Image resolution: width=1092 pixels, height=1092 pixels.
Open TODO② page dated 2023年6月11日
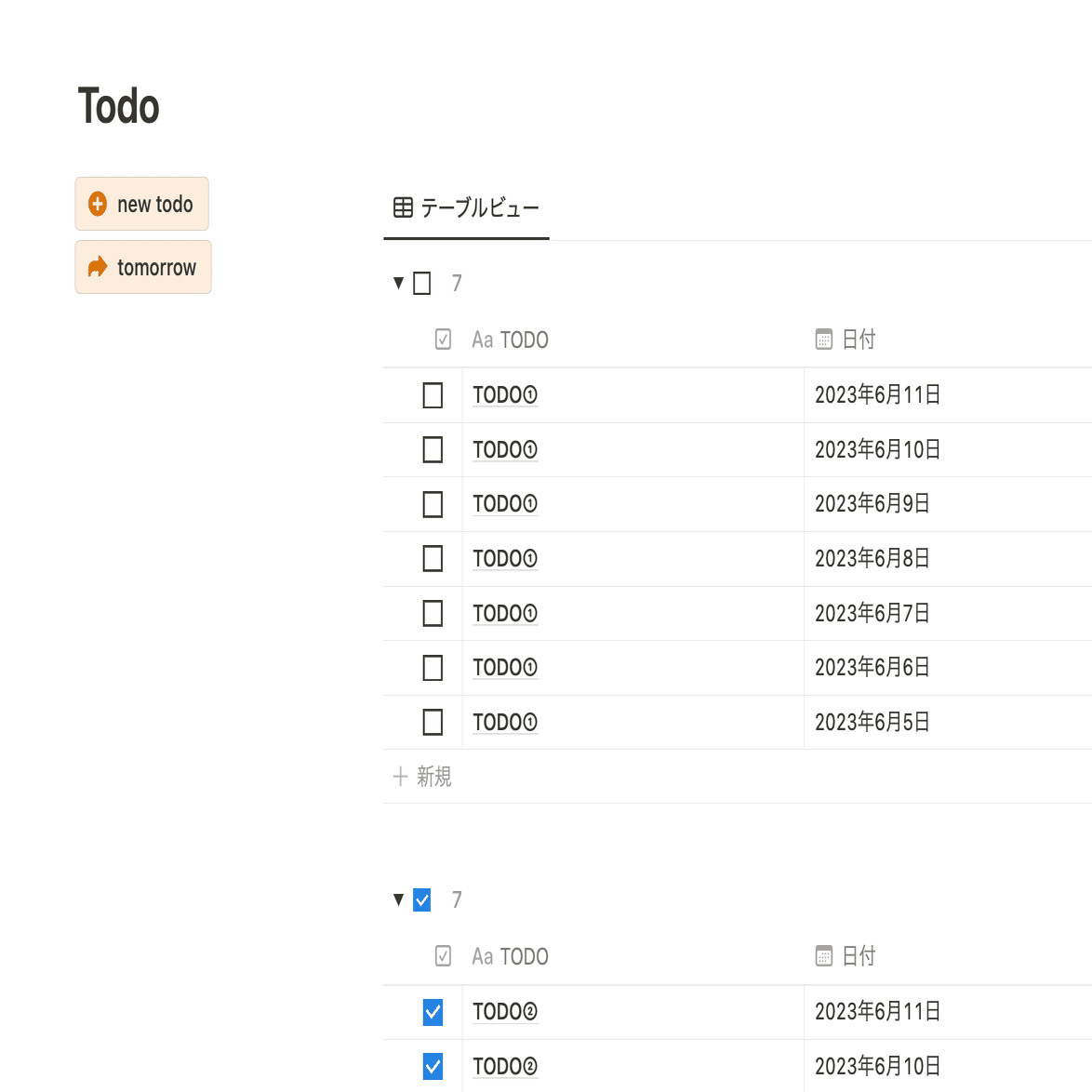(x=505, y=1011)
